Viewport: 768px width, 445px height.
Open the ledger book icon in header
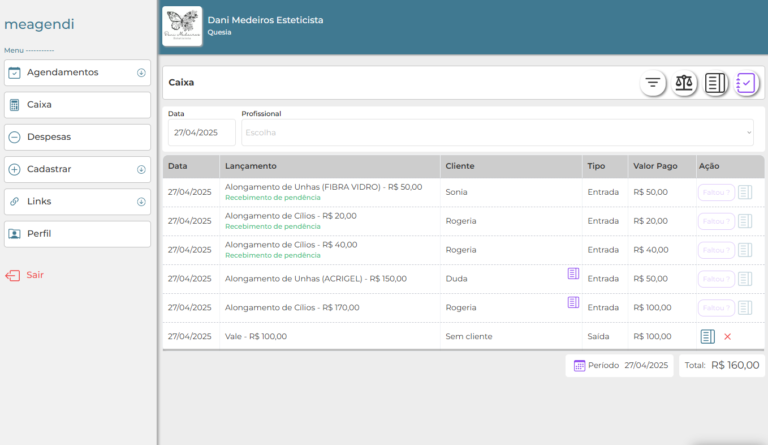click(715, 84)
